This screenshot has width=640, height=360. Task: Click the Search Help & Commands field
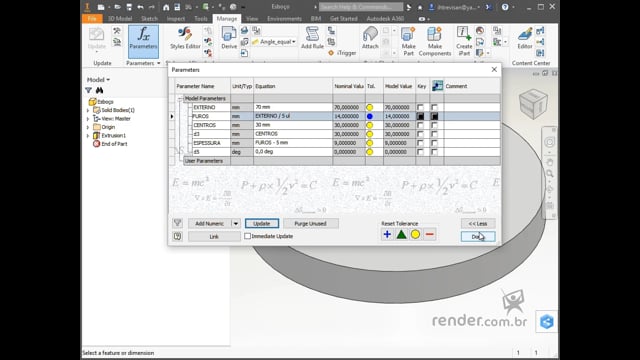(361, 7)
